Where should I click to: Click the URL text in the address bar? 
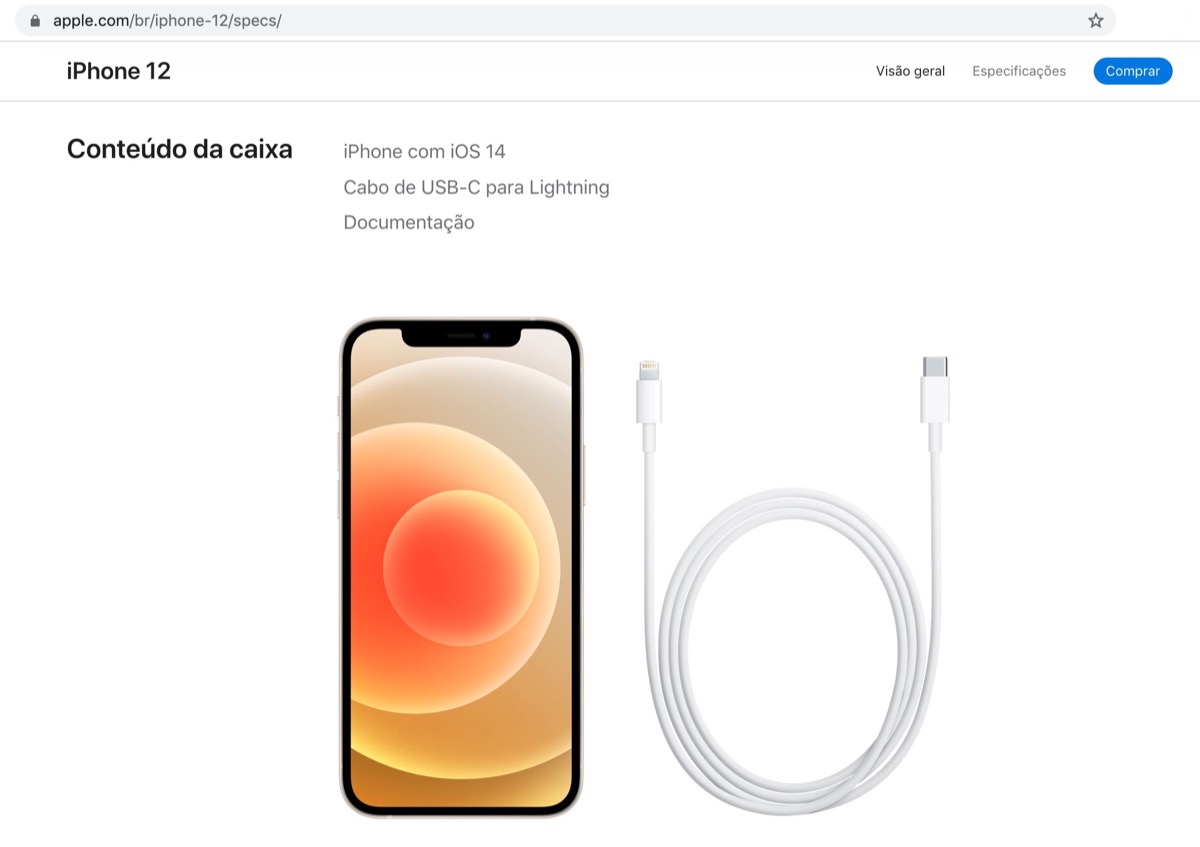167,20
